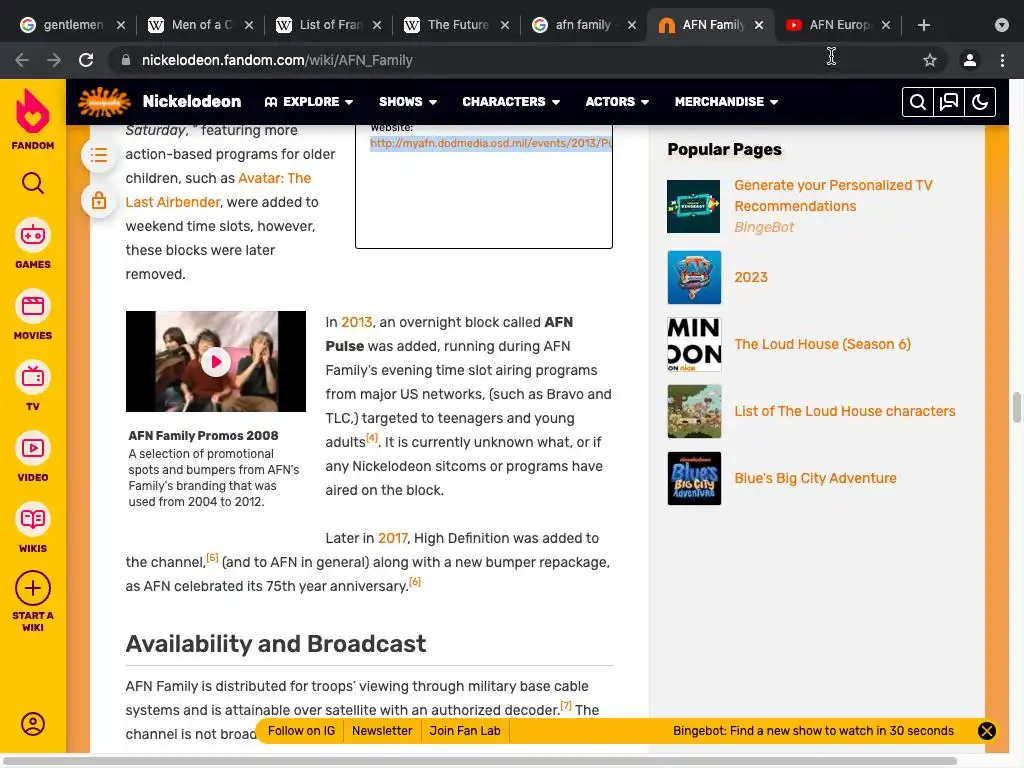The width and height of the screenshot is (1024, 768).
Task: Open Chrome profile account icon
Action: [x=970, y=60]
